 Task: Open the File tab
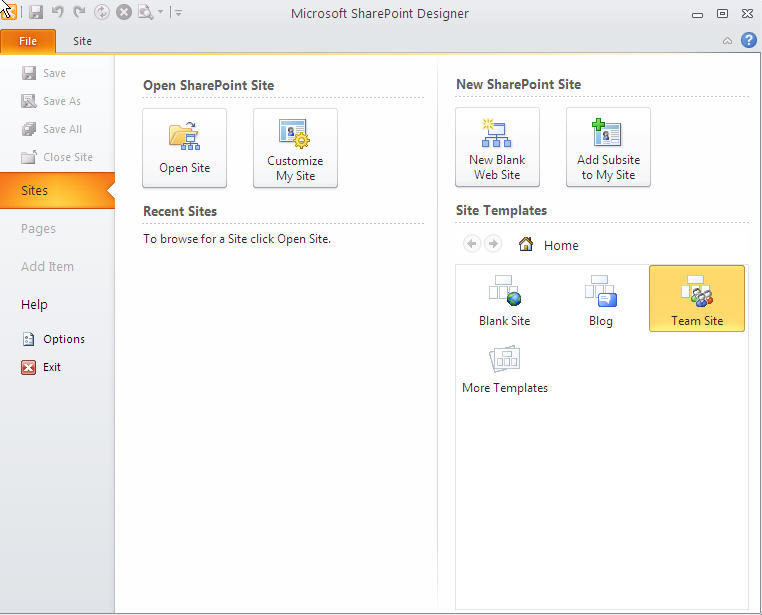coord(28,41)
